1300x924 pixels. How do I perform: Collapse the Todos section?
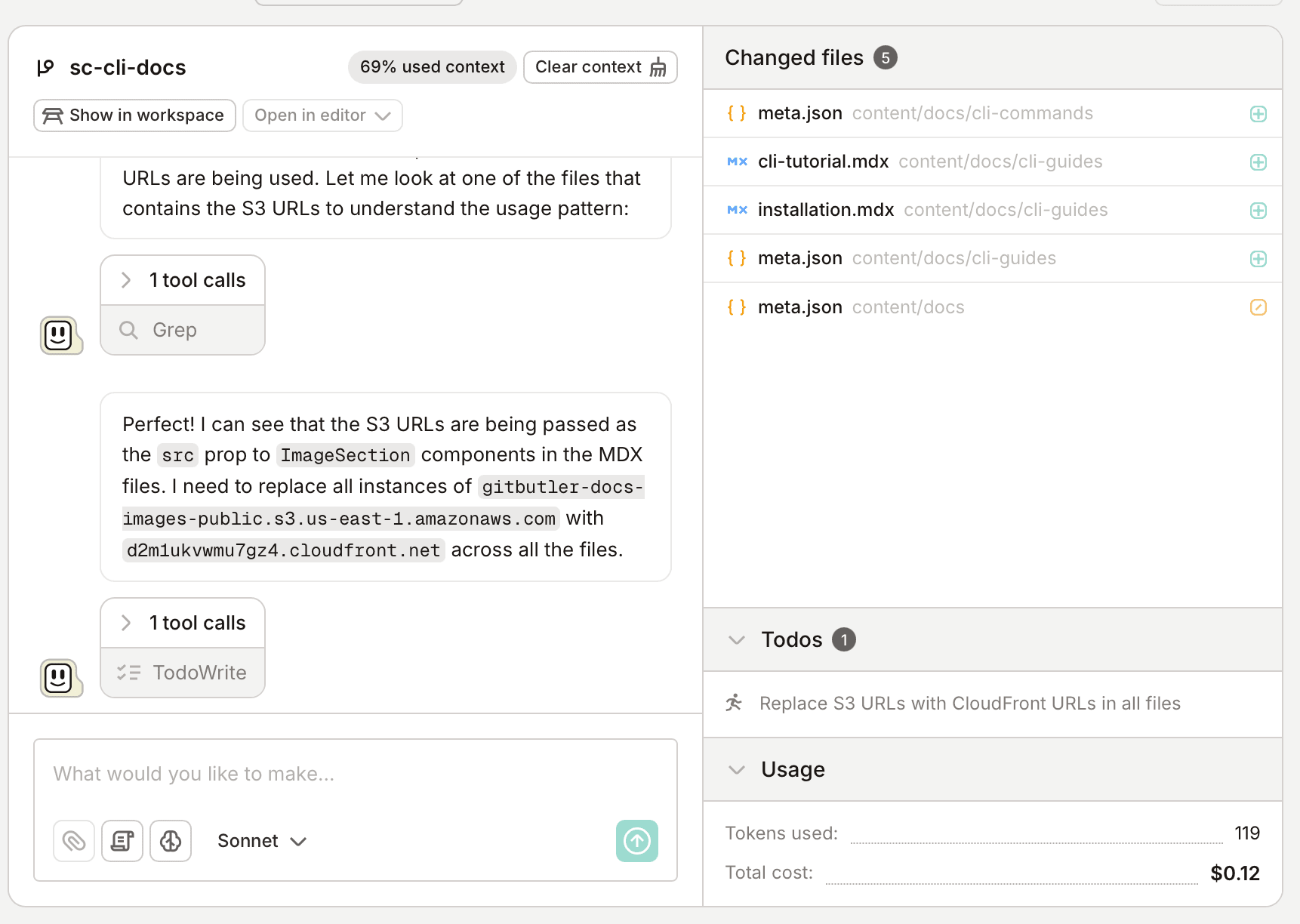click(736, 639)
